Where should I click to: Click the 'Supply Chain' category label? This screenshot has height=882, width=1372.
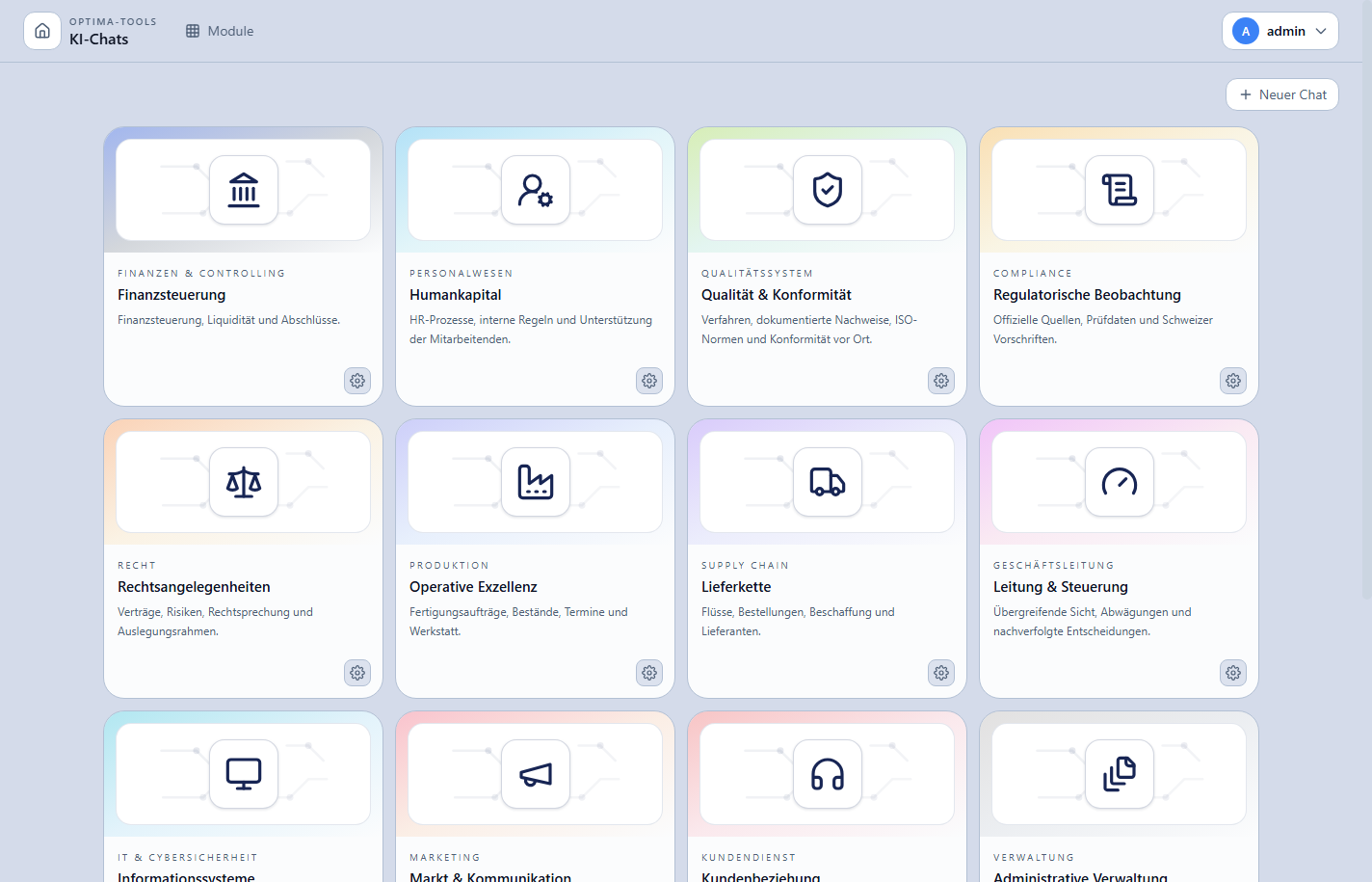point(745,566)
